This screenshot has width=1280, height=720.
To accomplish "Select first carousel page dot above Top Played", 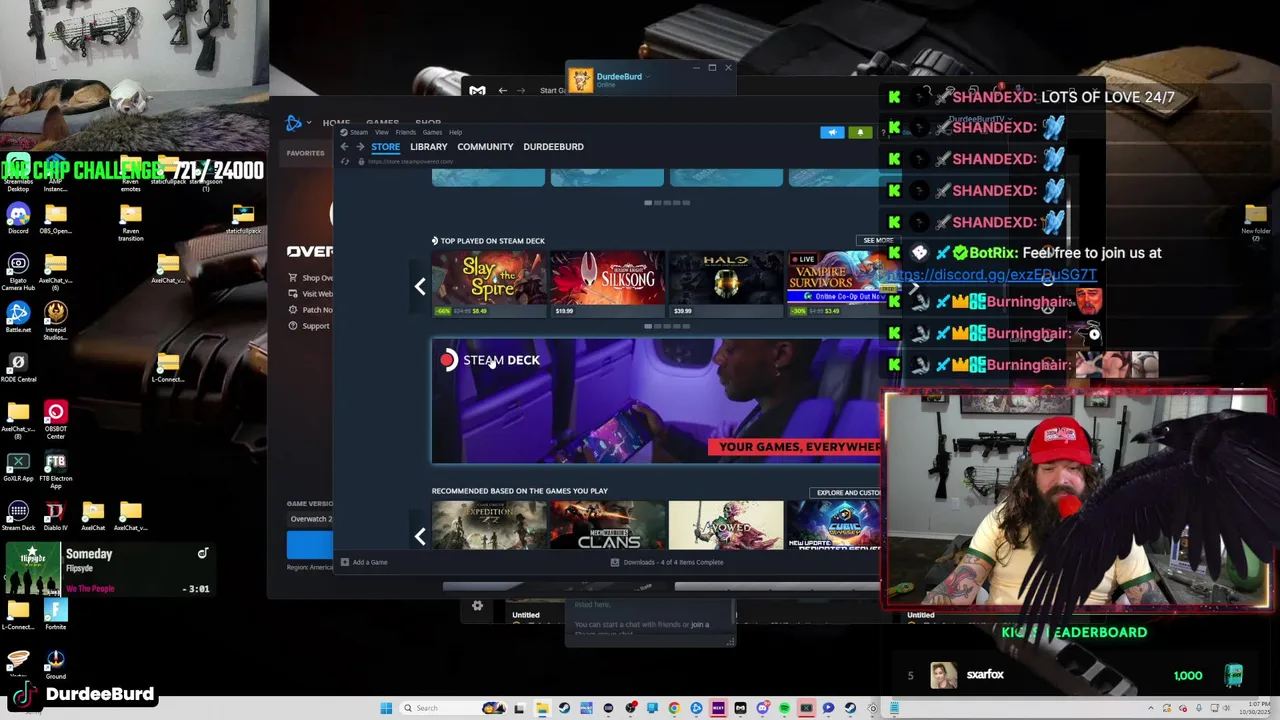I will 648,203.
